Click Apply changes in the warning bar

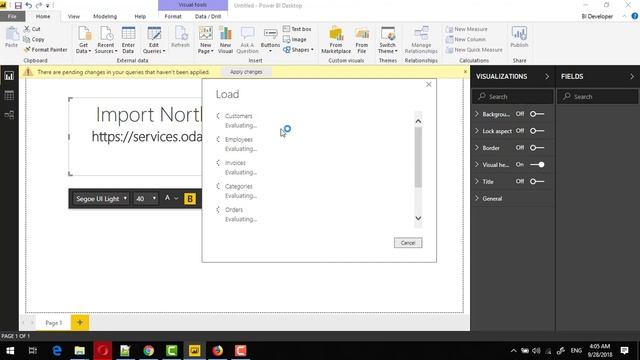click(246, 72)
